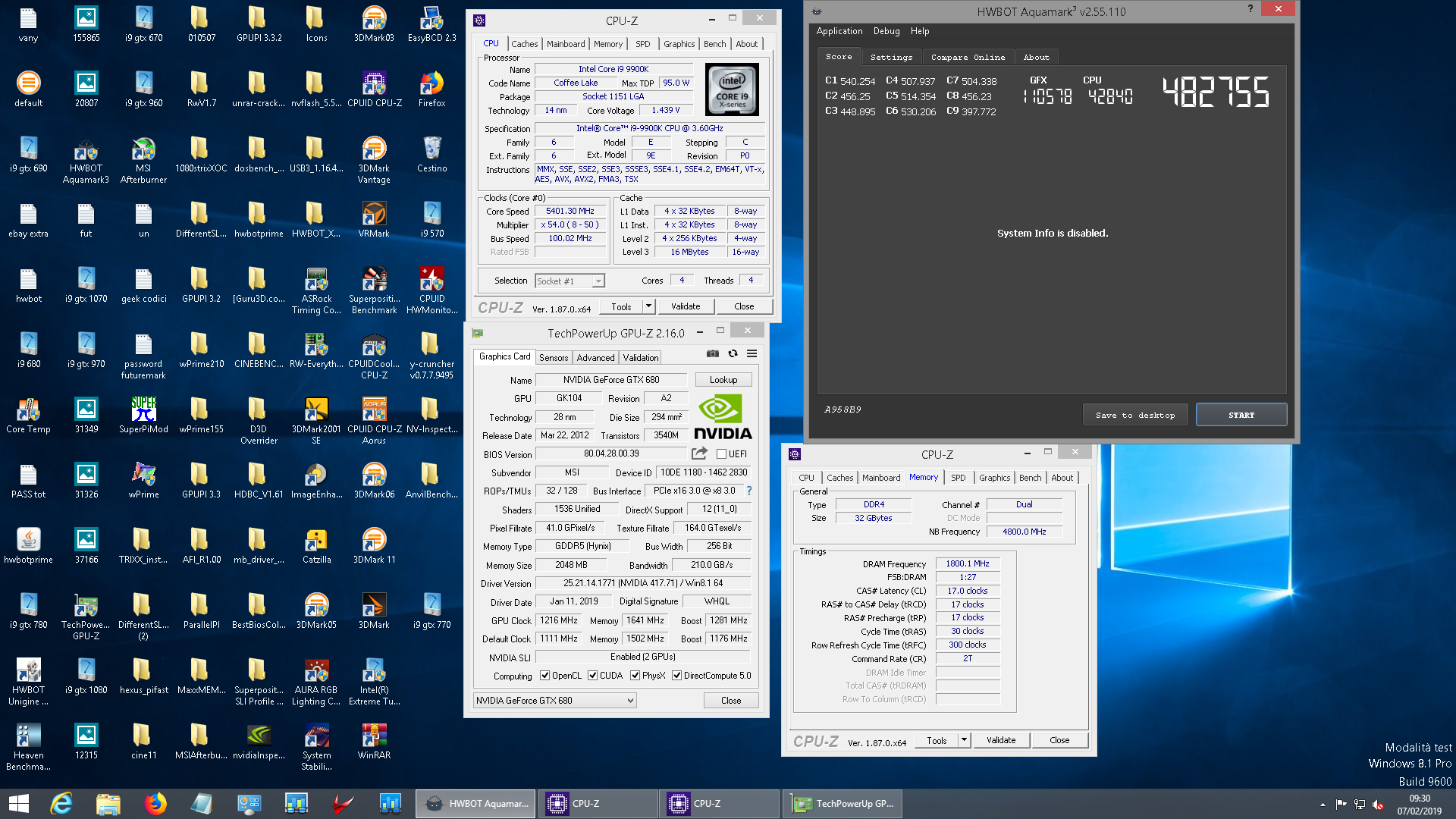The image size is (1456, 819).
Task: Take a screenshot with GPU-Z camera icon
Action: 712,353
